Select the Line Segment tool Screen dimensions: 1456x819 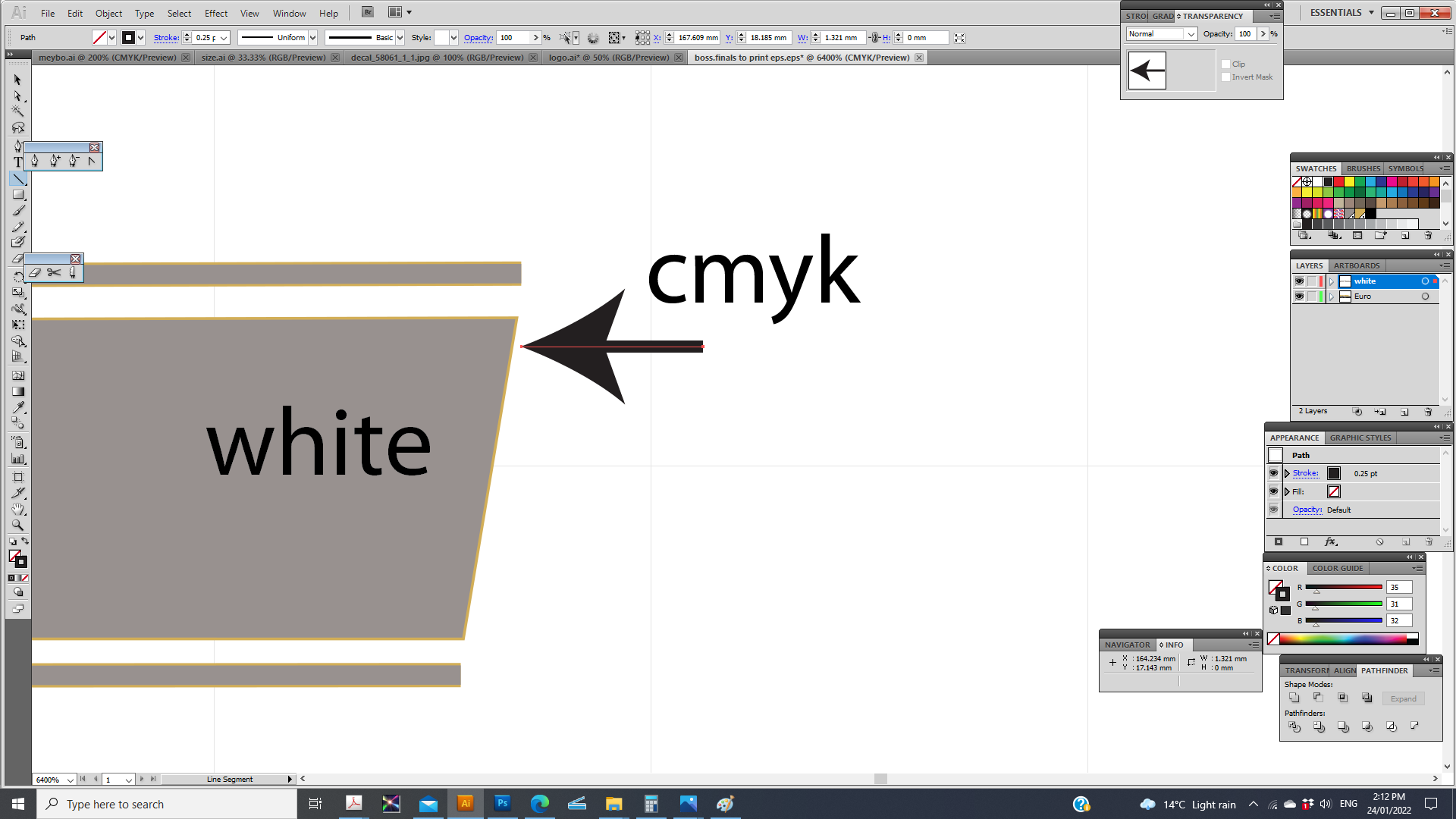coord(18,179)
